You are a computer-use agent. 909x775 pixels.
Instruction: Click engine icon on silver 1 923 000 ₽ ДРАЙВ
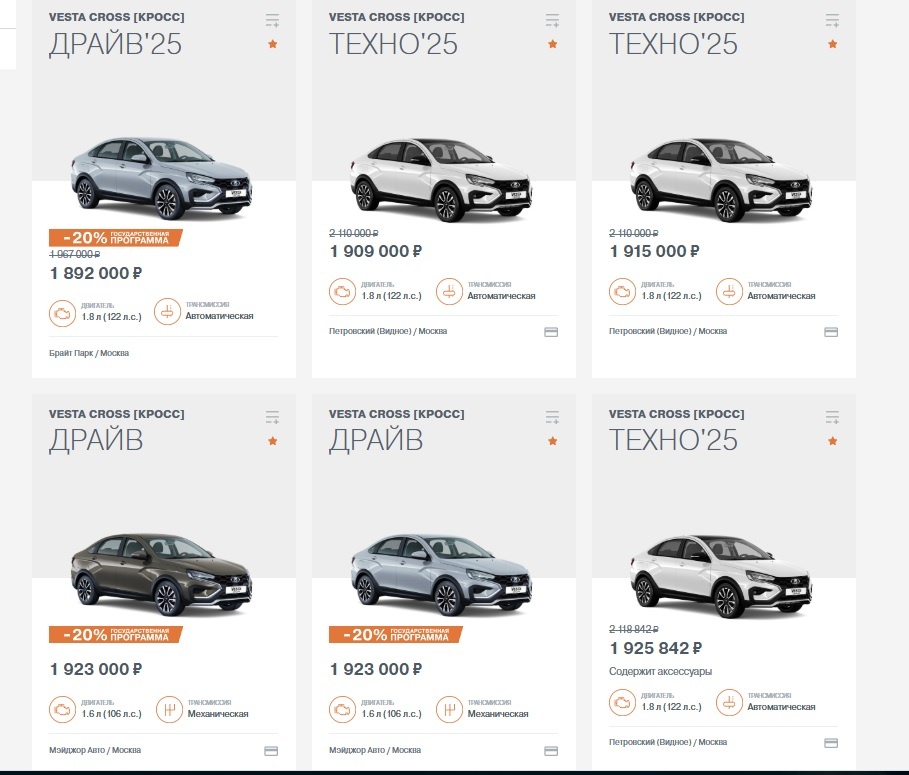(342, 709)
